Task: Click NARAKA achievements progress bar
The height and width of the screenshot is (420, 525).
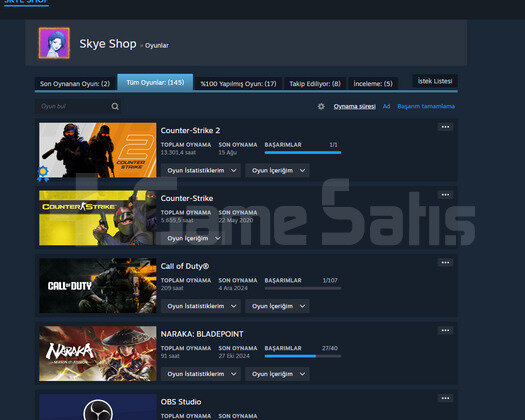Action: pos(303,356)
